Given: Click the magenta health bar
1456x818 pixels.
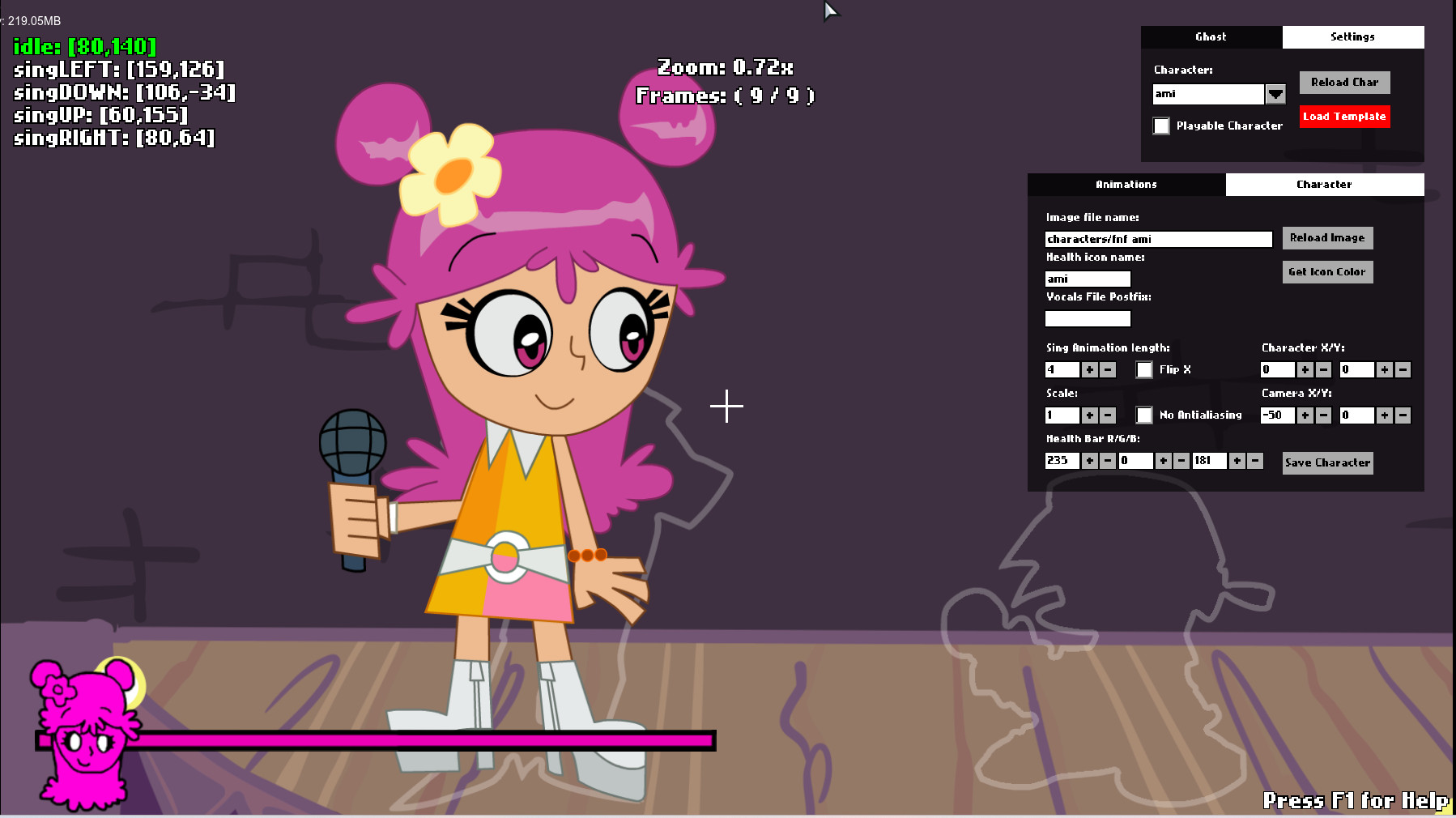Looking at the screenshot, I should (x=376, y=740).
